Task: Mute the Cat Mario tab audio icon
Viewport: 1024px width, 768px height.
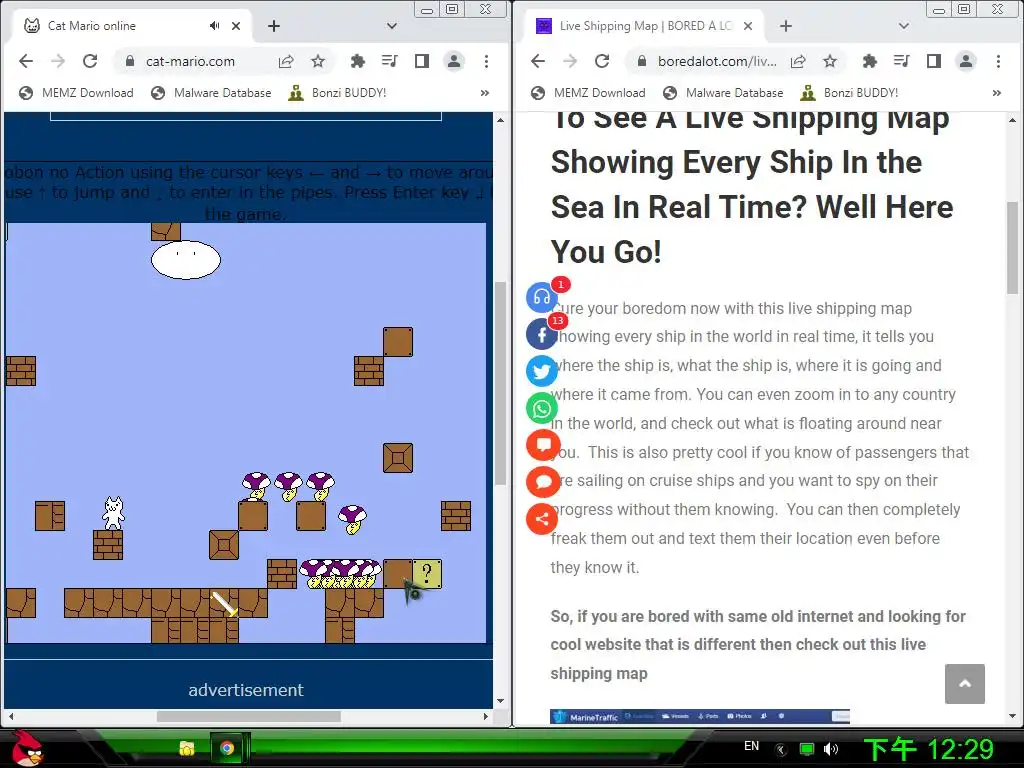Action: 214,26
